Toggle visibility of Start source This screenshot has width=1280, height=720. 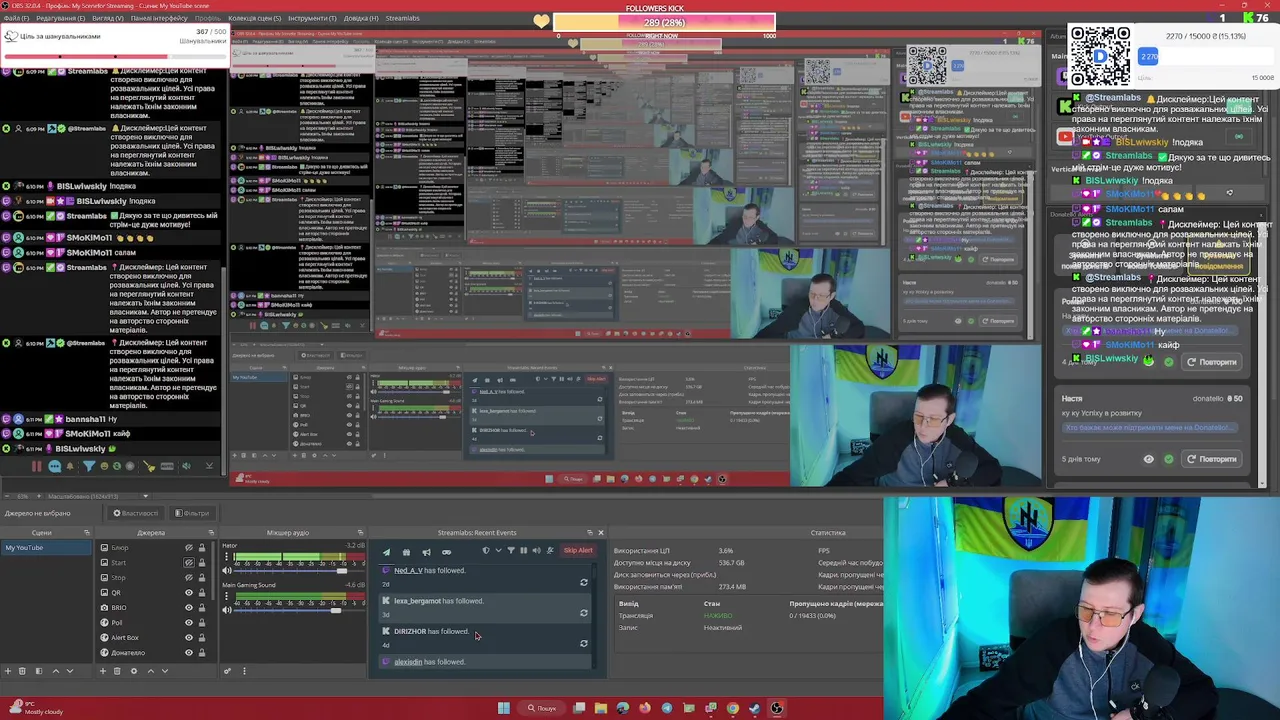click(188, 563)
